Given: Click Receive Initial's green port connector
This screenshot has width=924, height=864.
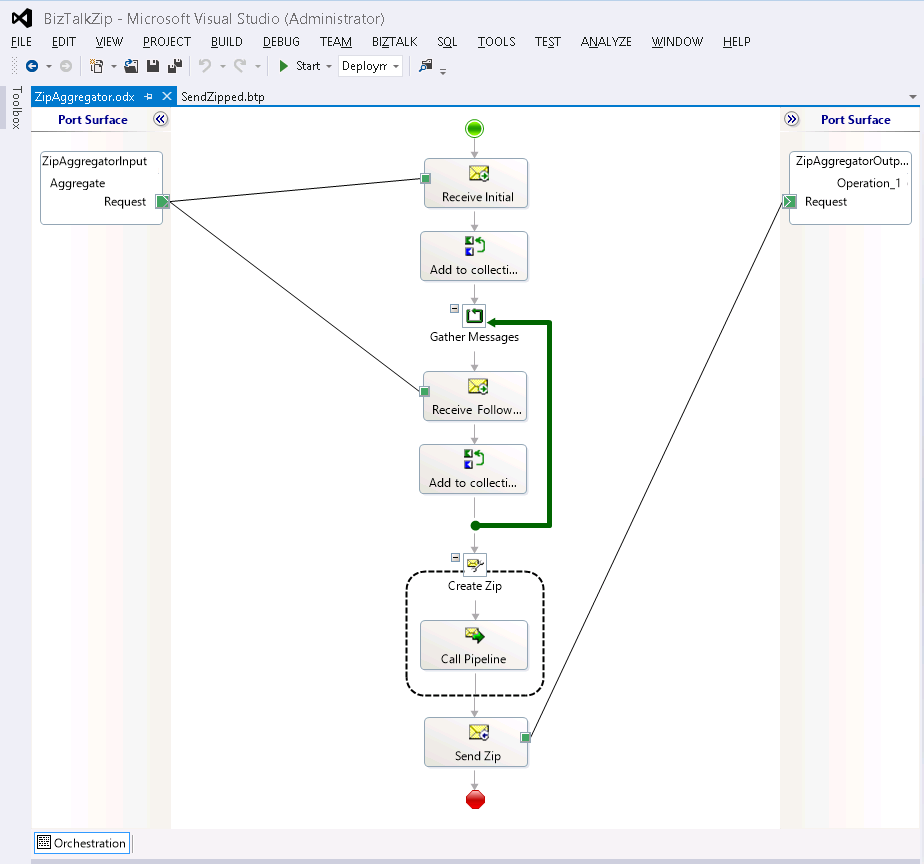Looking at the screenshot, I should [425, 179].
